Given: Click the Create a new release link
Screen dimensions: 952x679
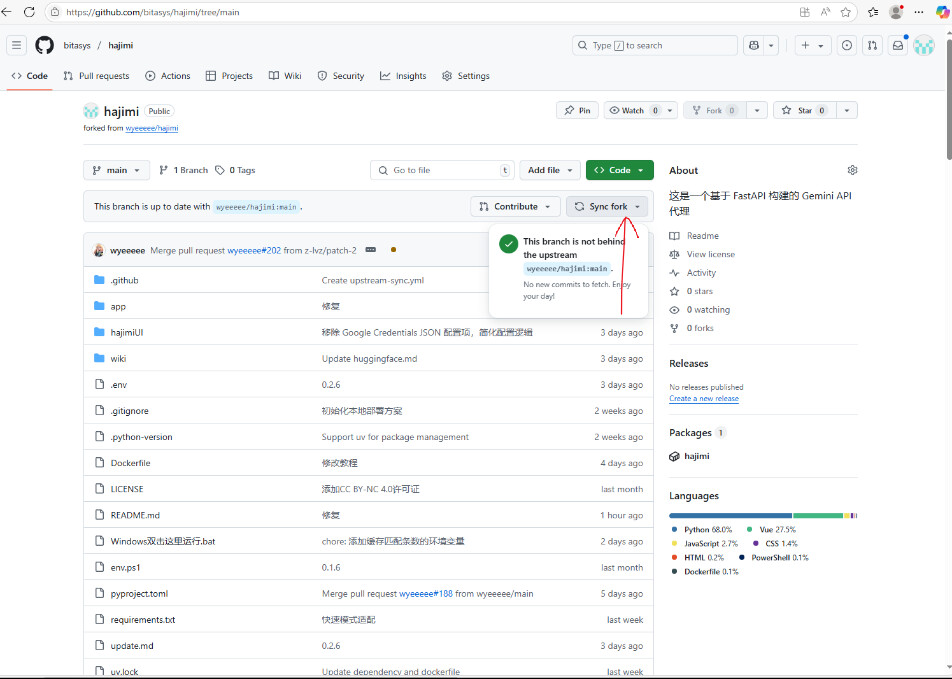Looking at the screenshot, I should (704, 398).
